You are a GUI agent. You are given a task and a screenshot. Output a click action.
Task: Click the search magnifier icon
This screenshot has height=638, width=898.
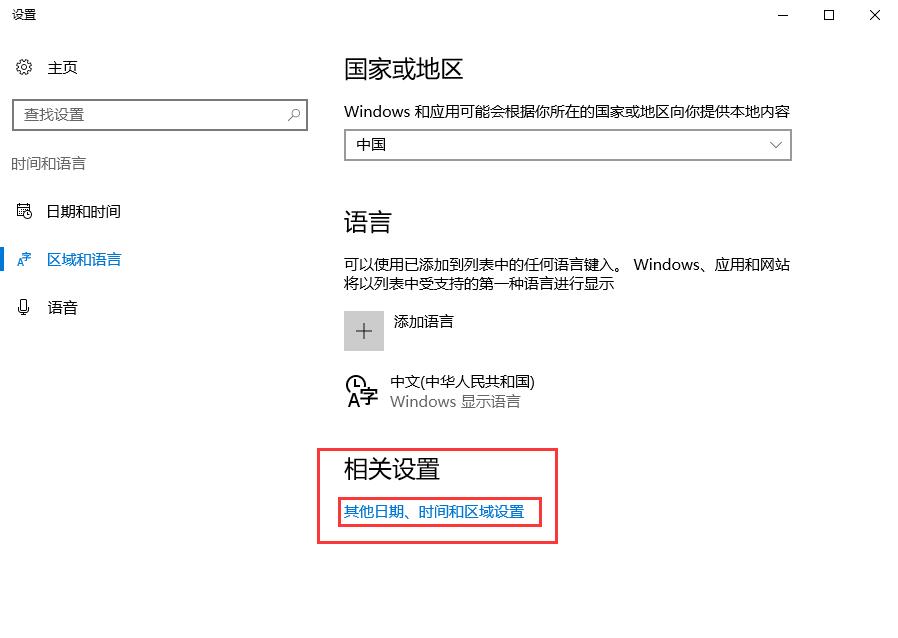tap(295, 115)
